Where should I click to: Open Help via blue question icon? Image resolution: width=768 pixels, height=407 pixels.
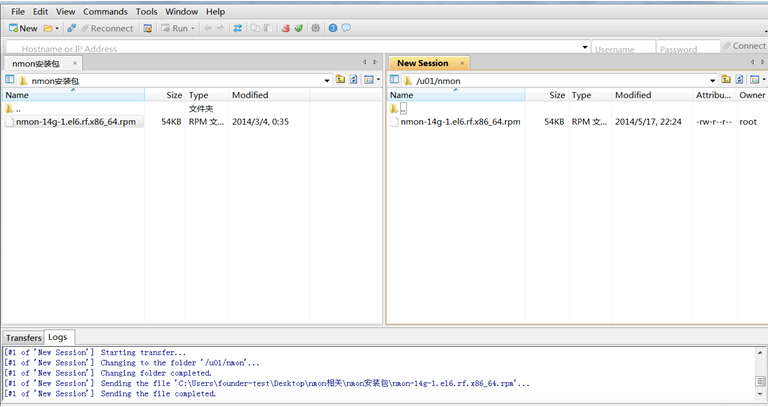(x=333, y=28)
